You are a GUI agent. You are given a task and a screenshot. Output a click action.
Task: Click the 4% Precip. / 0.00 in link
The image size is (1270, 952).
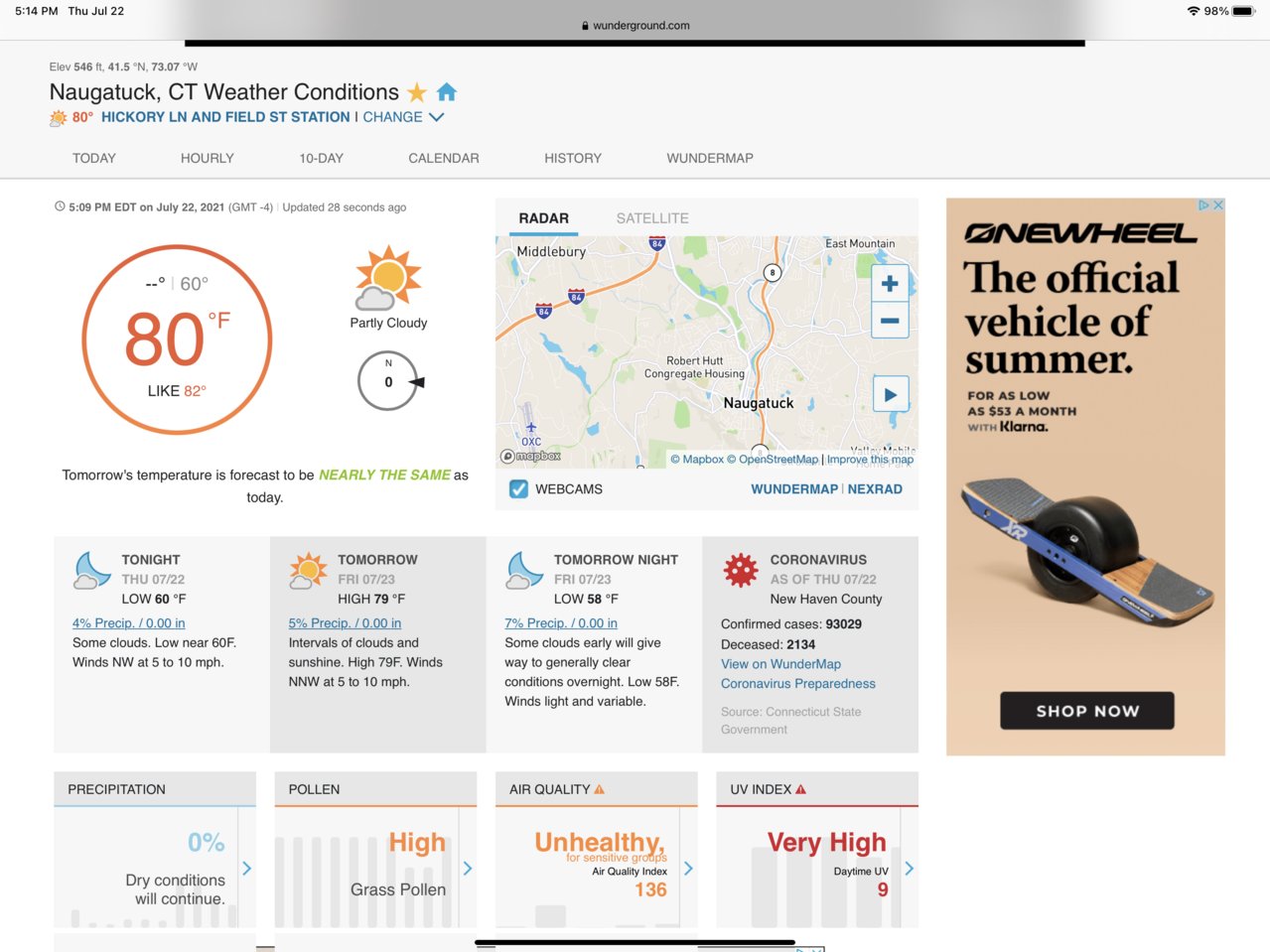pyautogui.click(x=129, y=623)
